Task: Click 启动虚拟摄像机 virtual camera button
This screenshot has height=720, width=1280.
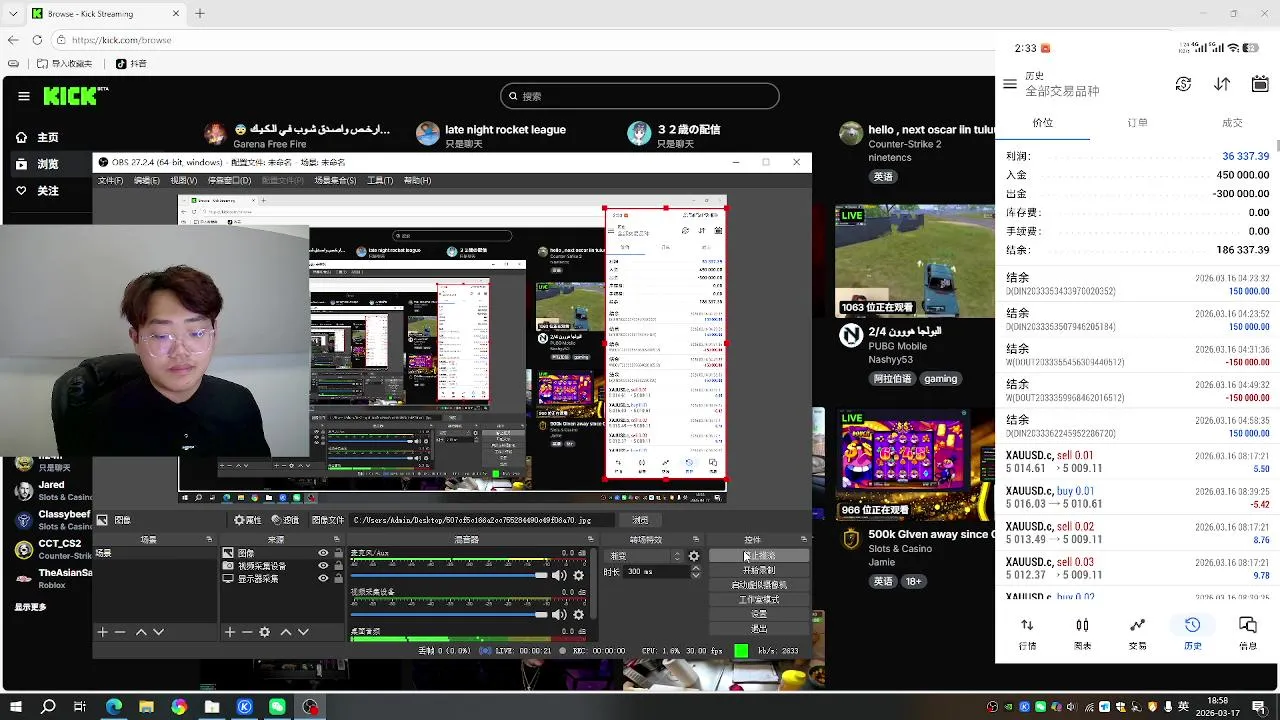Action: [x=759, y=585]
